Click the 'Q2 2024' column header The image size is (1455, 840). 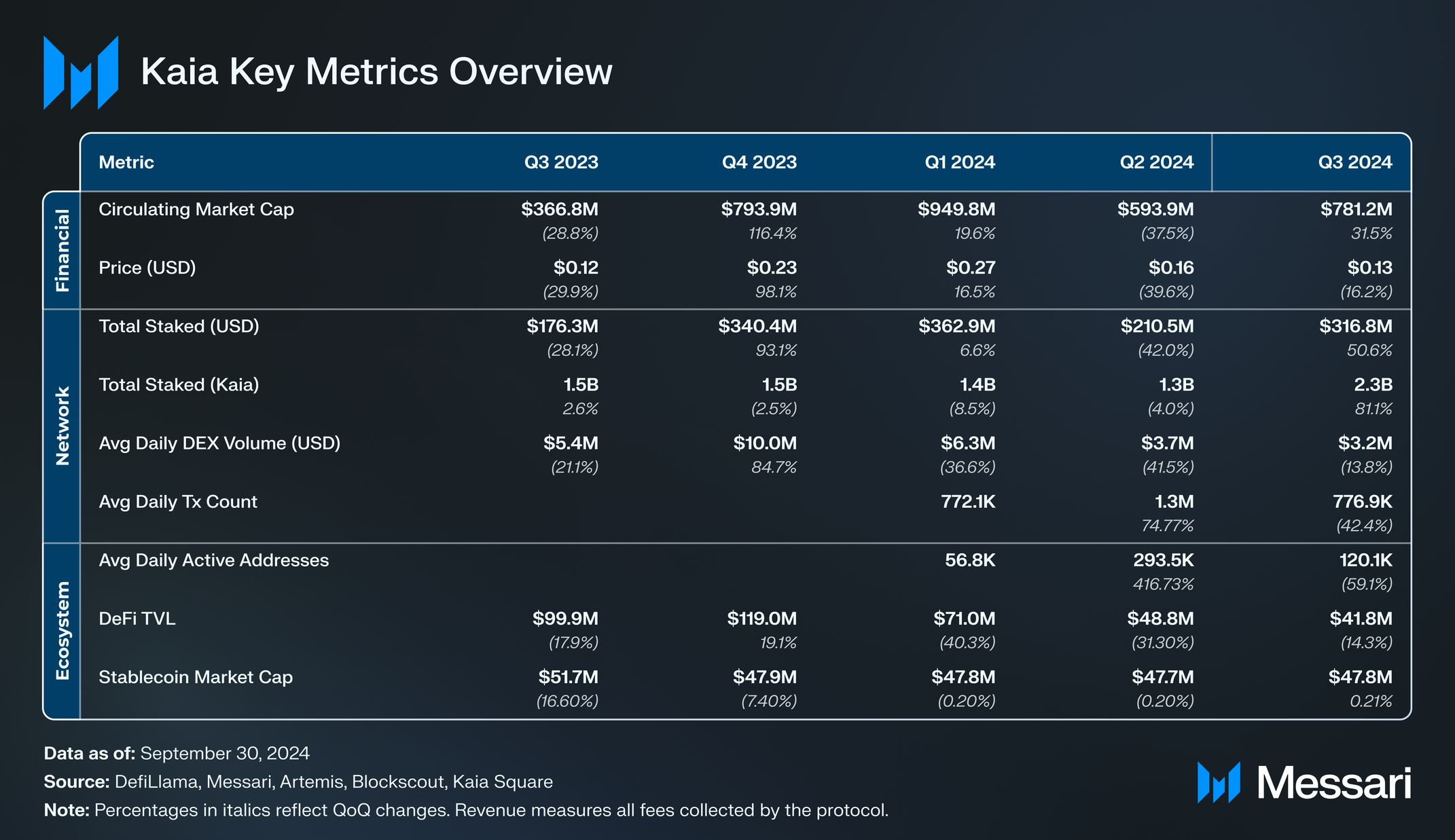(1157, 162)
